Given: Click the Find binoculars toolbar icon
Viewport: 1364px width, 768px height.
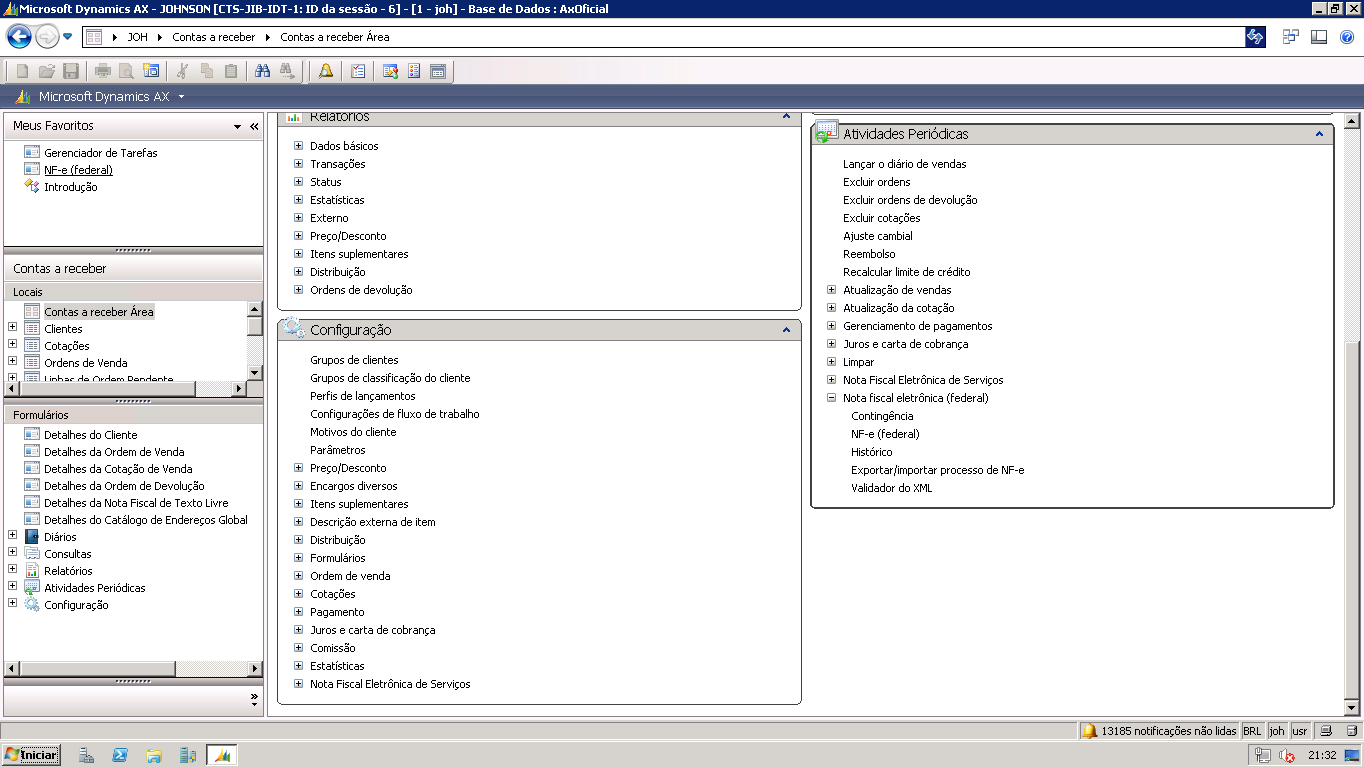Looking at the screenshot, I should [263, 71].
